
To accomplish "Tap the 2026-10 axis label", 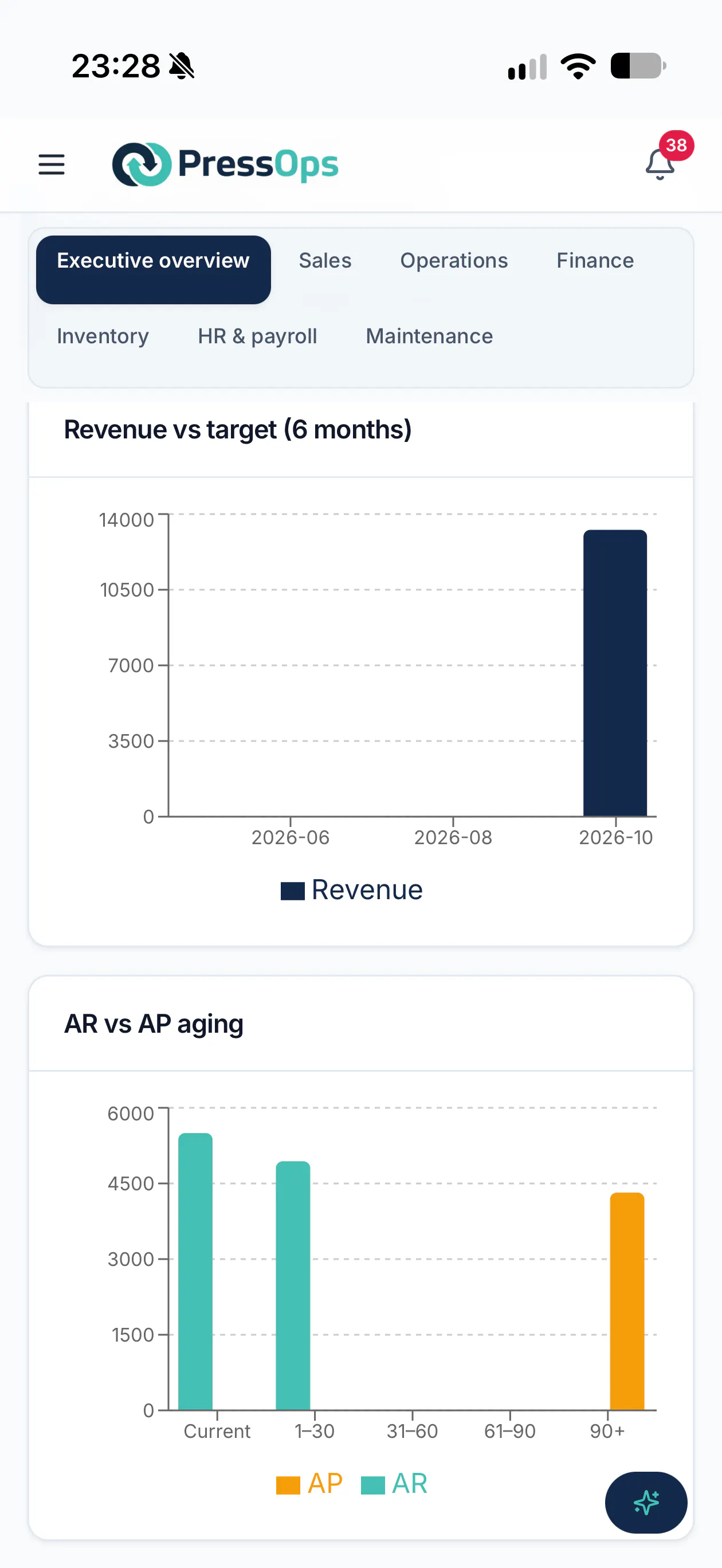I will (615, 837).
